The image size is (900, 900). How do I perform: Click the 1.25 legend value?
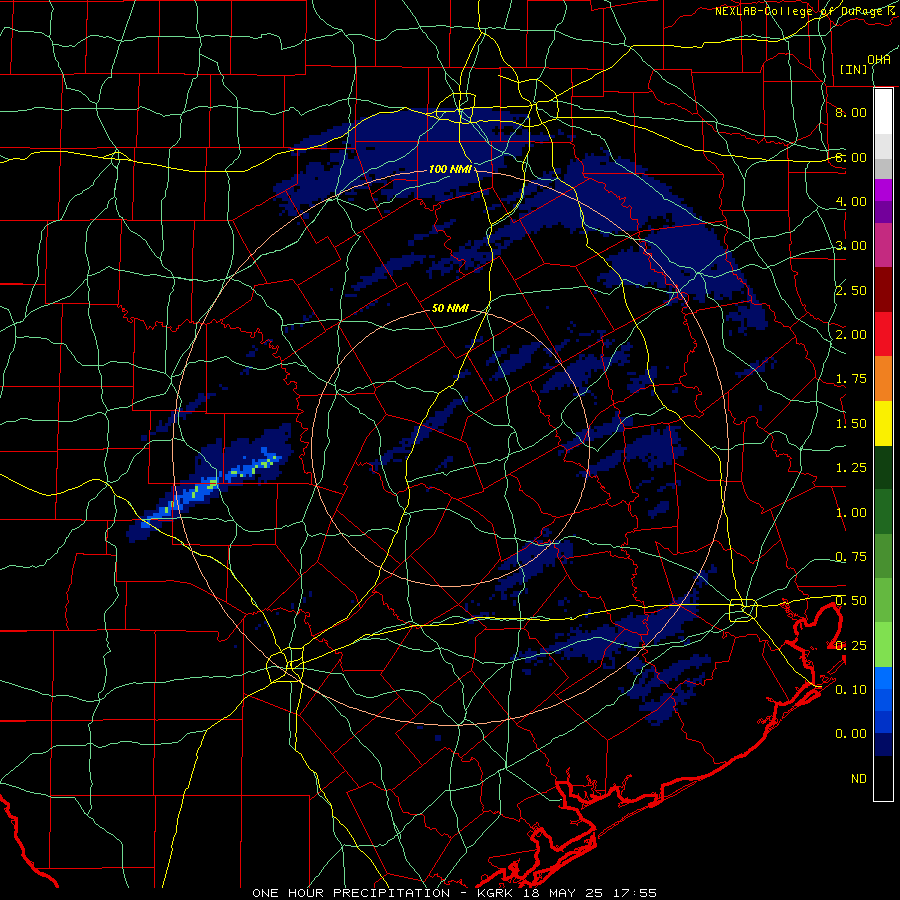tap(851, 468)
